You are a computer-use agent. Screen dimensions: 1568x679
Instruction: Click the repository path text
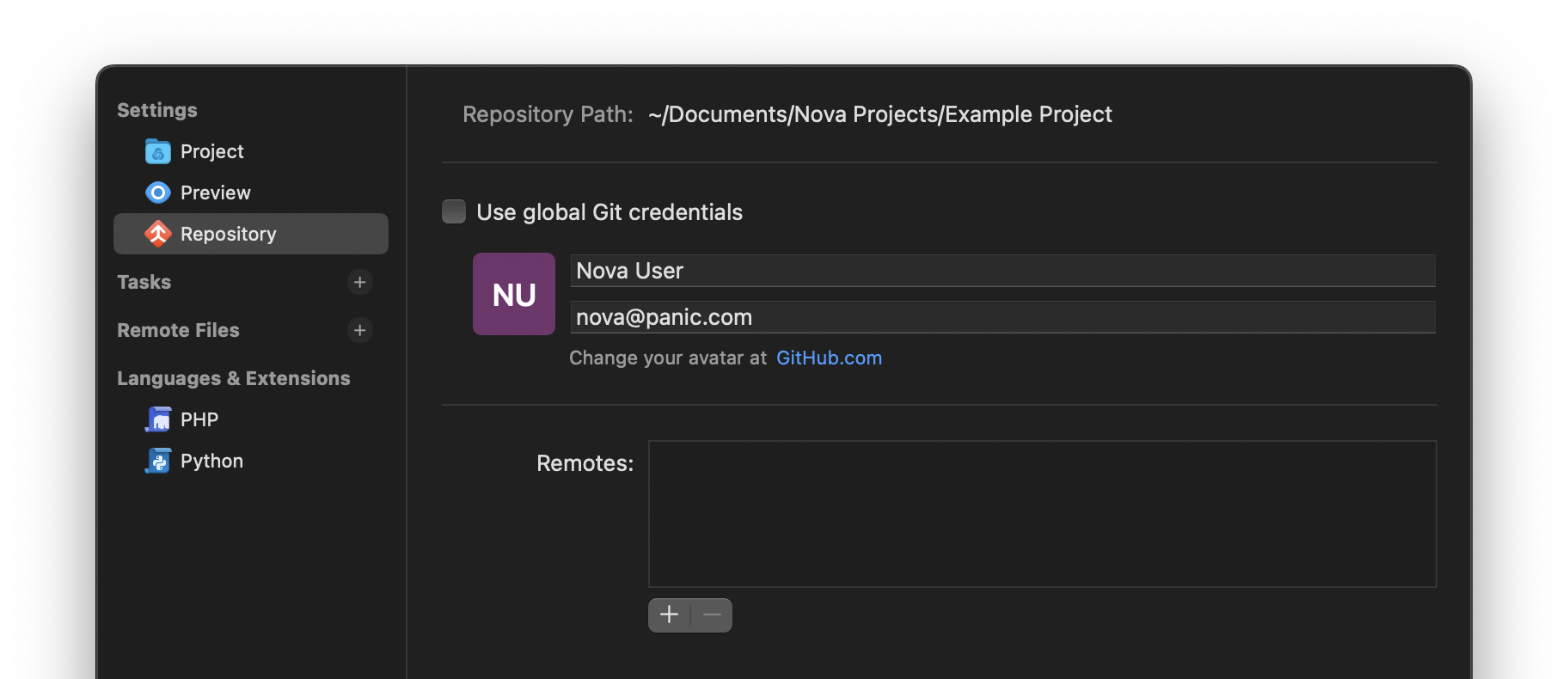point(880,114)
